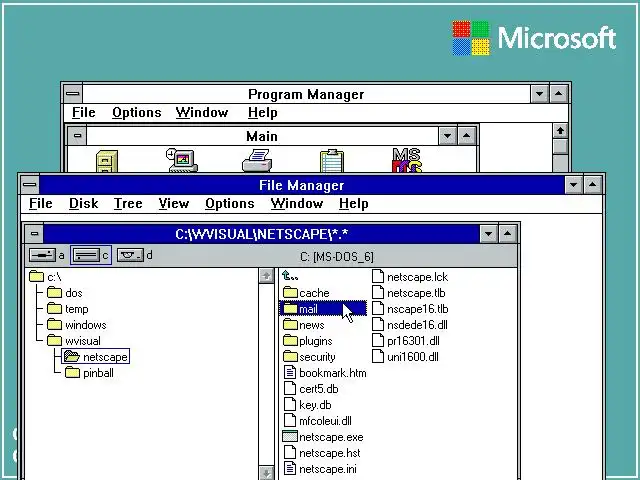
Task: Open Program Manager's File menu
Action: point(84,112)
